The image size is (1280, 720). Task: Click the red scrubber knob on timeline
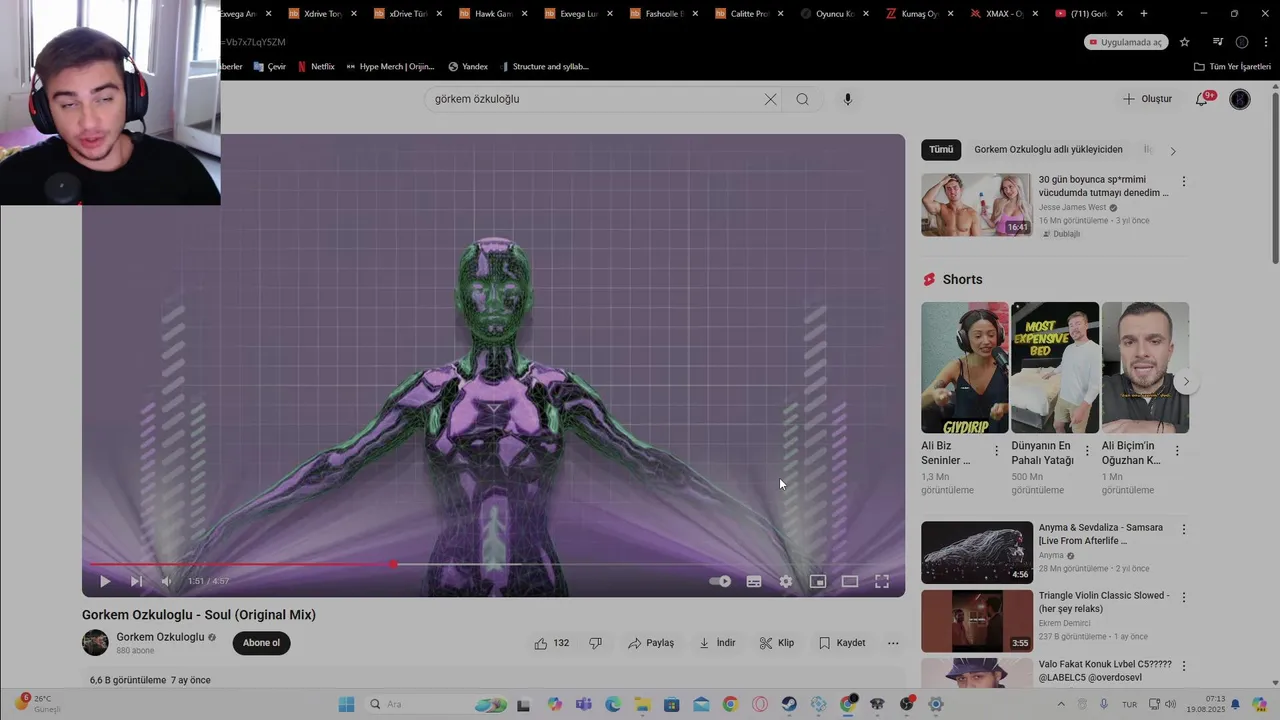click(x=393, y=565)
